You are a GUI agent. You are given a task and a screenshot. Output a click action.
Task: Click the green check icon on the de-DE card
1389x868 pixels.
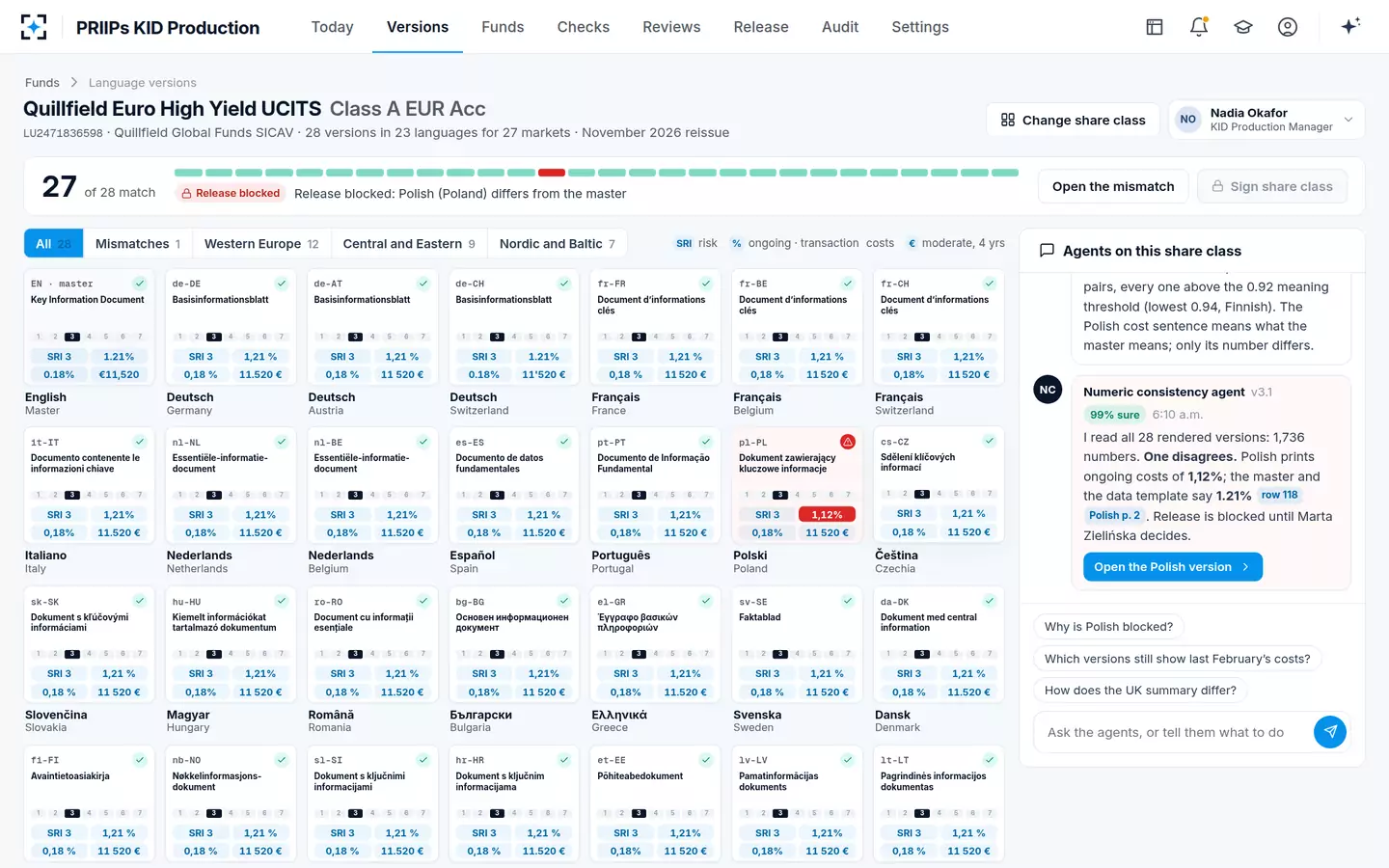point(282,284)
